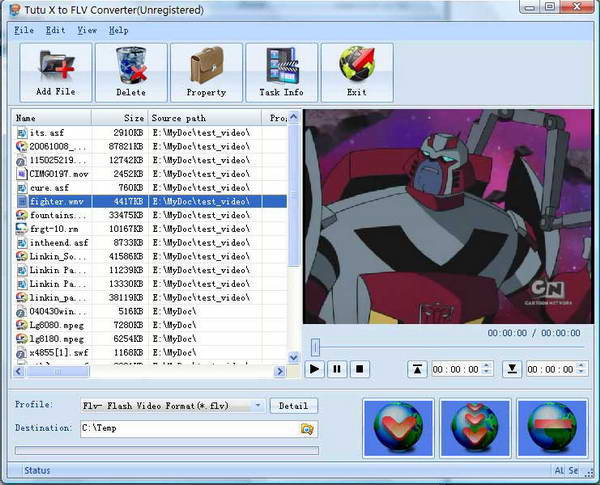Click the file icon next to lg8180.mpeg
Viewport: 600px width, 485px height.
pyautogui.click(x=22, y=339)
